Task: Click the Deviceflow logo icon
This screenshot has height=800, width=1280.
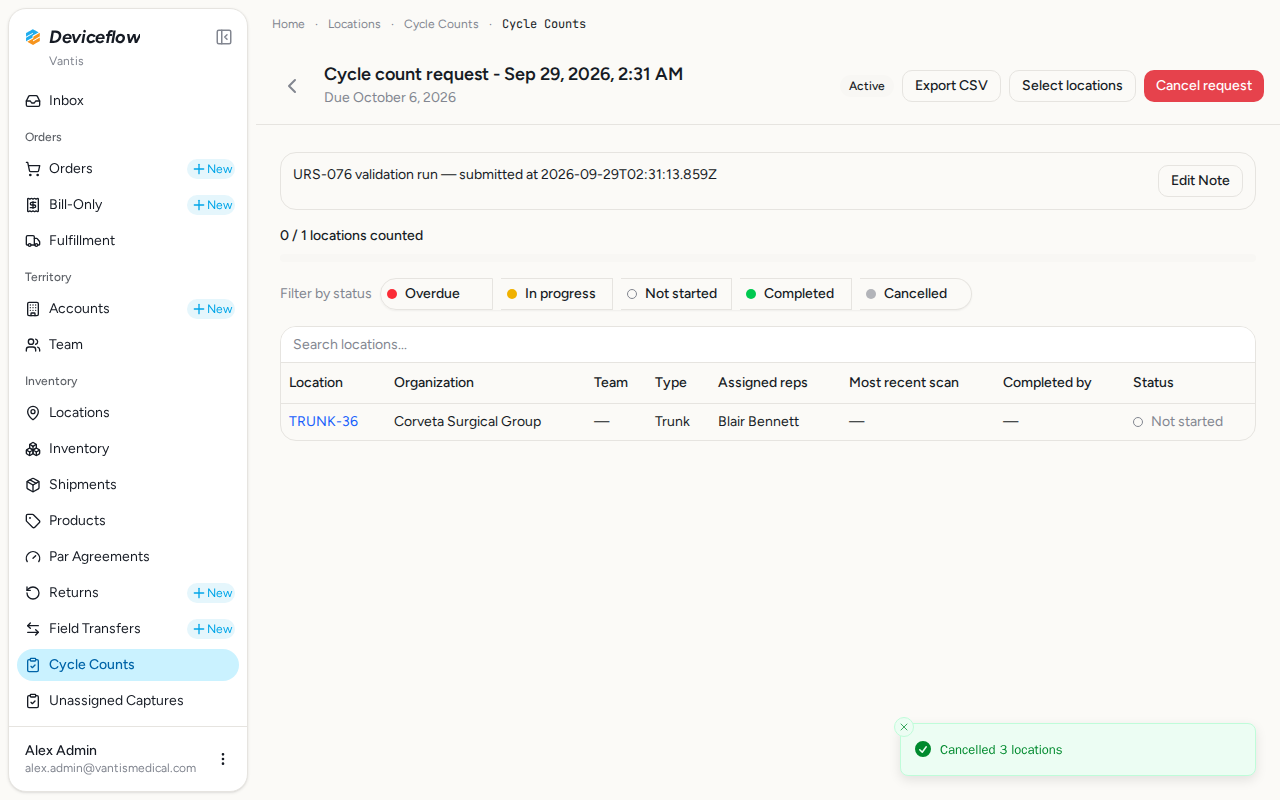Action: pos(33,37)
